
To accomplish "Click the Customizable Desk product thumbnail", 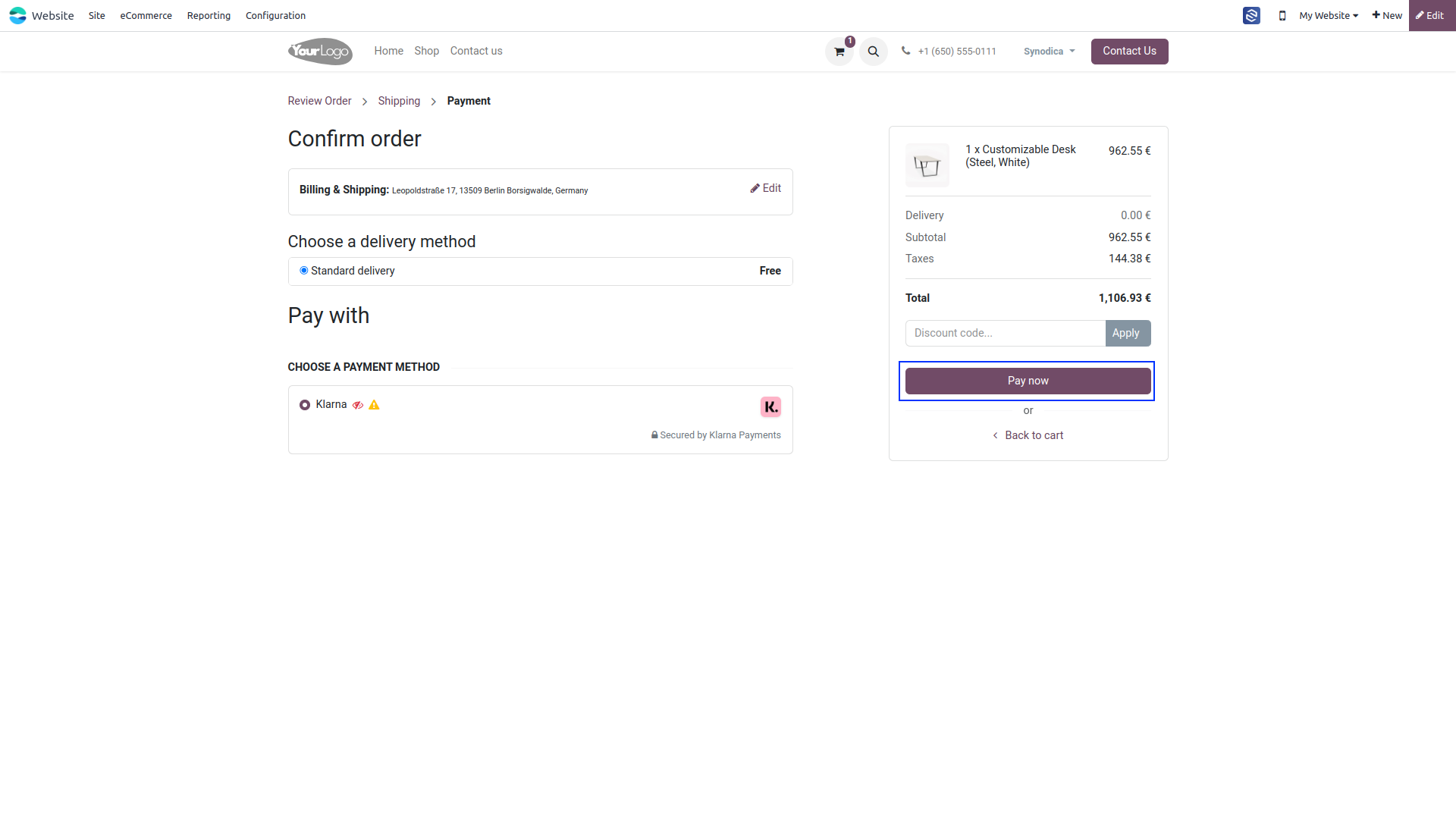I will coord(927,165).
